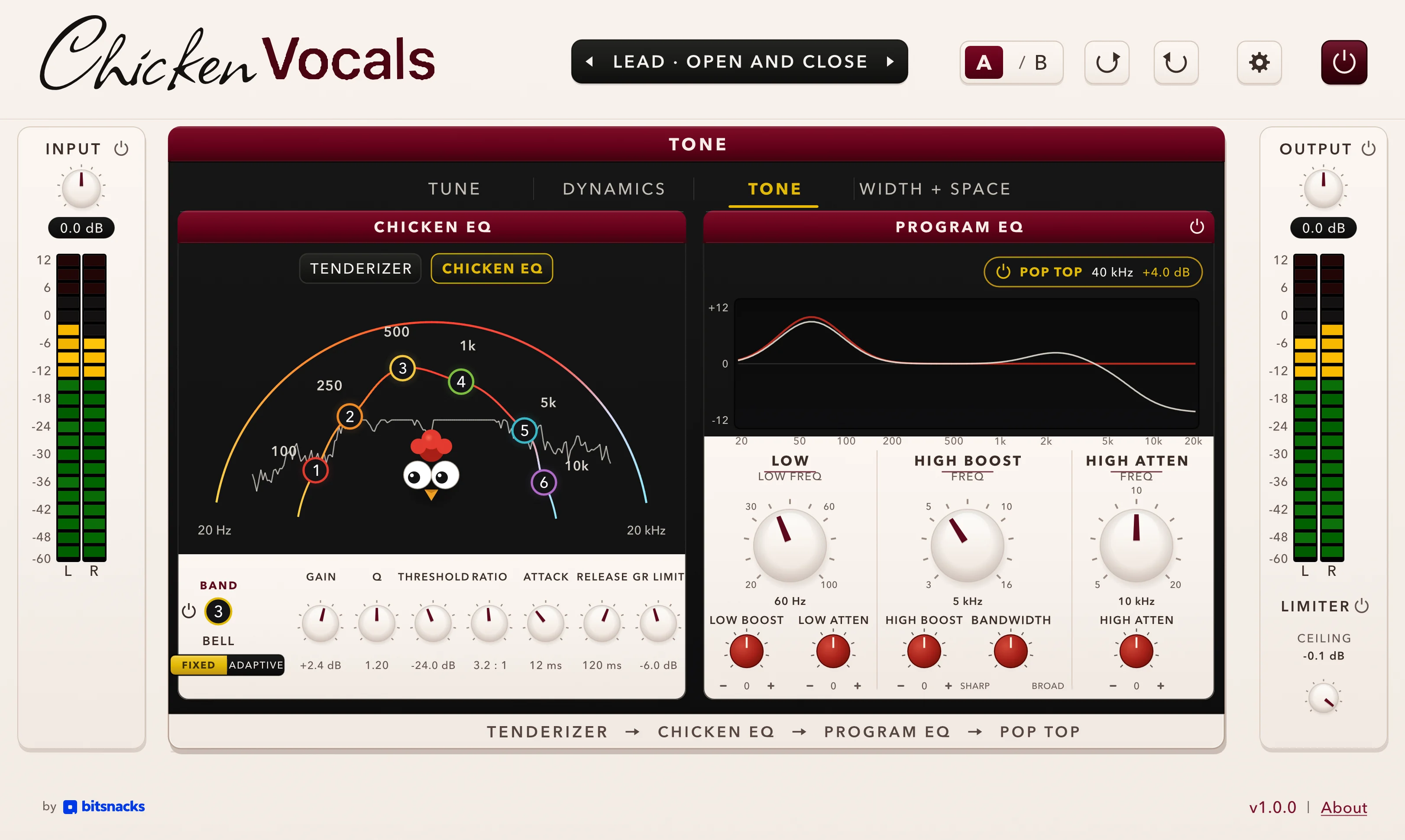Click the red HIGH ATTEN knob

(1136, 651)
